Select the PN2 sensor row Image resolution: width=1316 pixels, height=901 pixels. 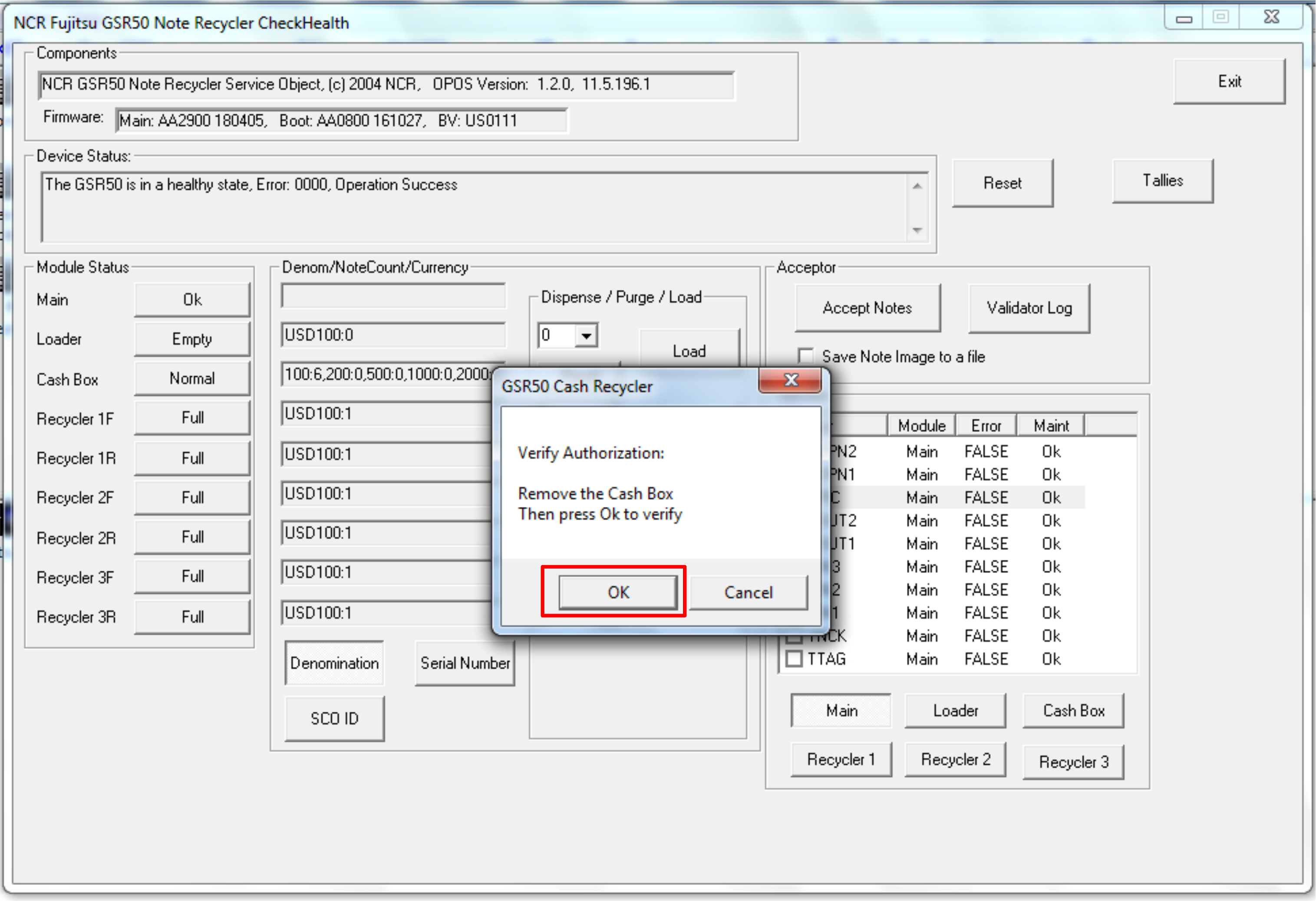click(957, 452)
